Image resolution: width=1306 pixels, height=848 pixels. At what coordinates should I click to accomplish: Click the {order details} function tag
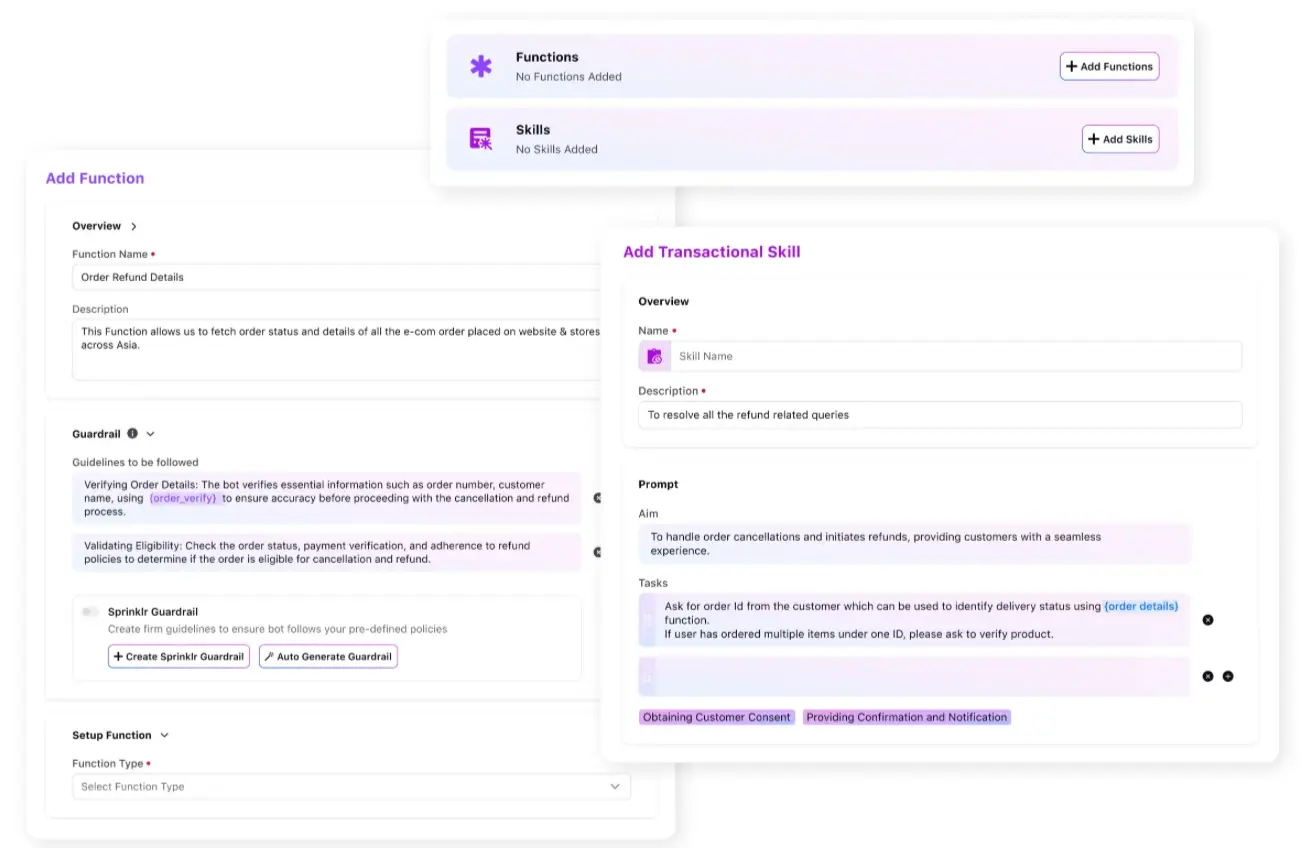(1141, 607)
